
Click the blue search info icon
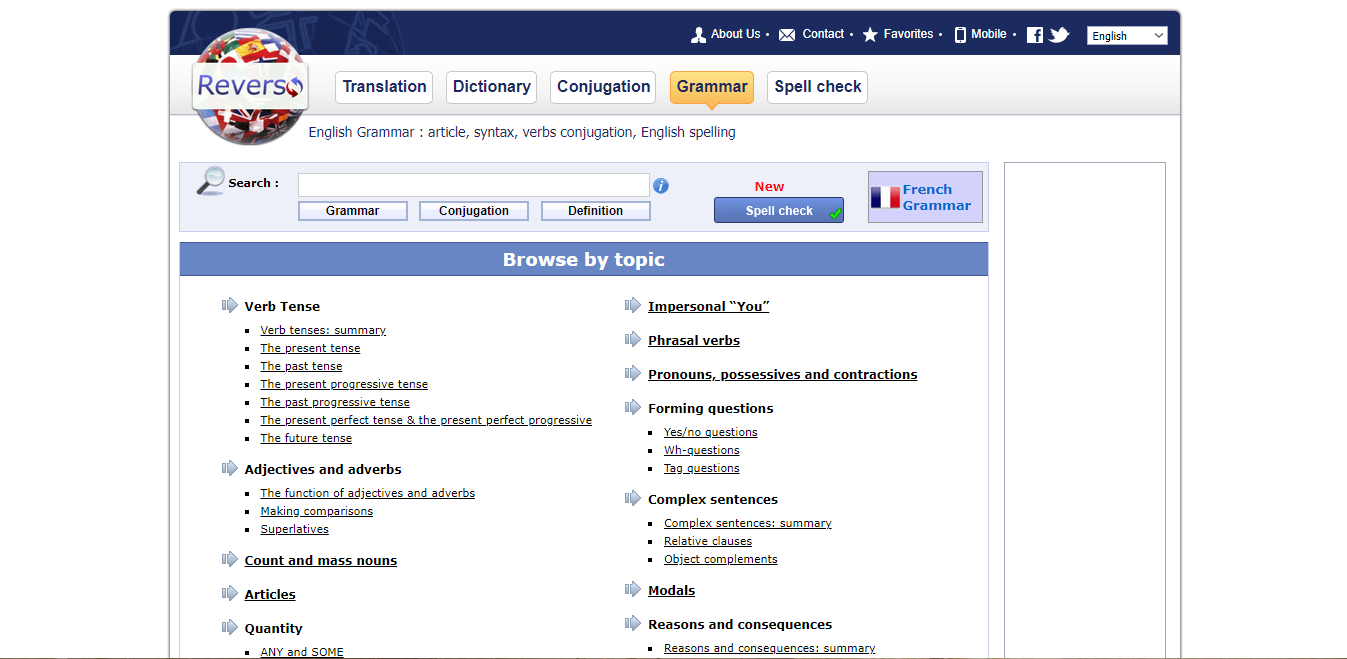(x=661, y=186)
